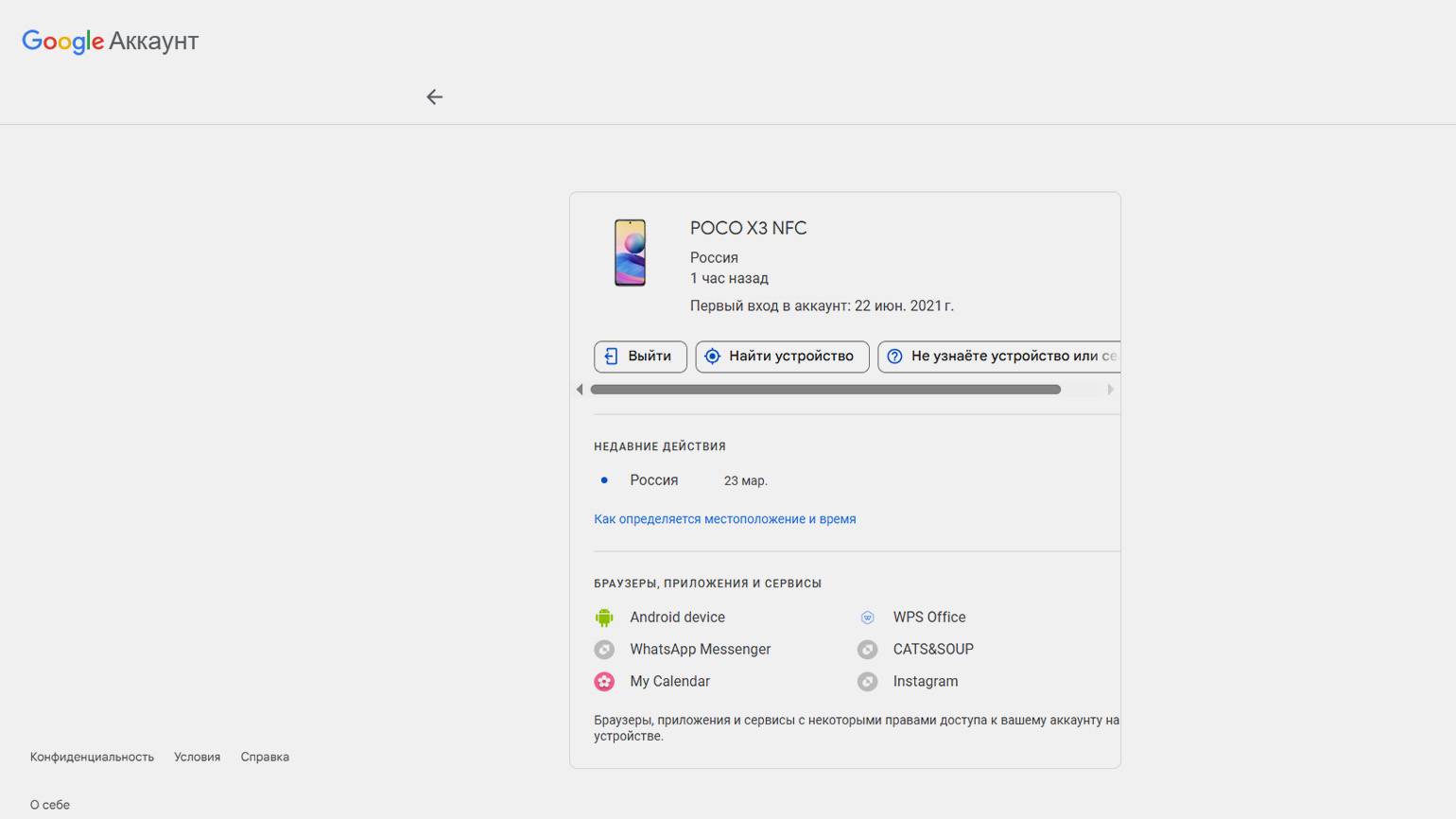Click the НЕДАВНИЕ ДЕЙСТВИЯ section heading

tap(660, 446)
